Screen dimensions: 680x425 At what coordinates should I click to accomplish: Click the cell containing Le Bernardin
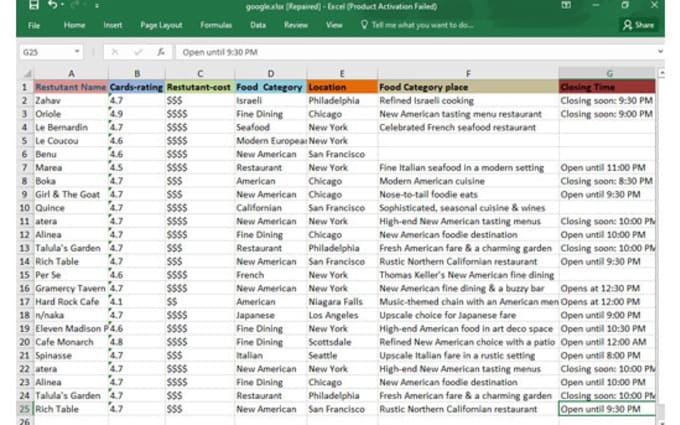click(x=71, y=128)
